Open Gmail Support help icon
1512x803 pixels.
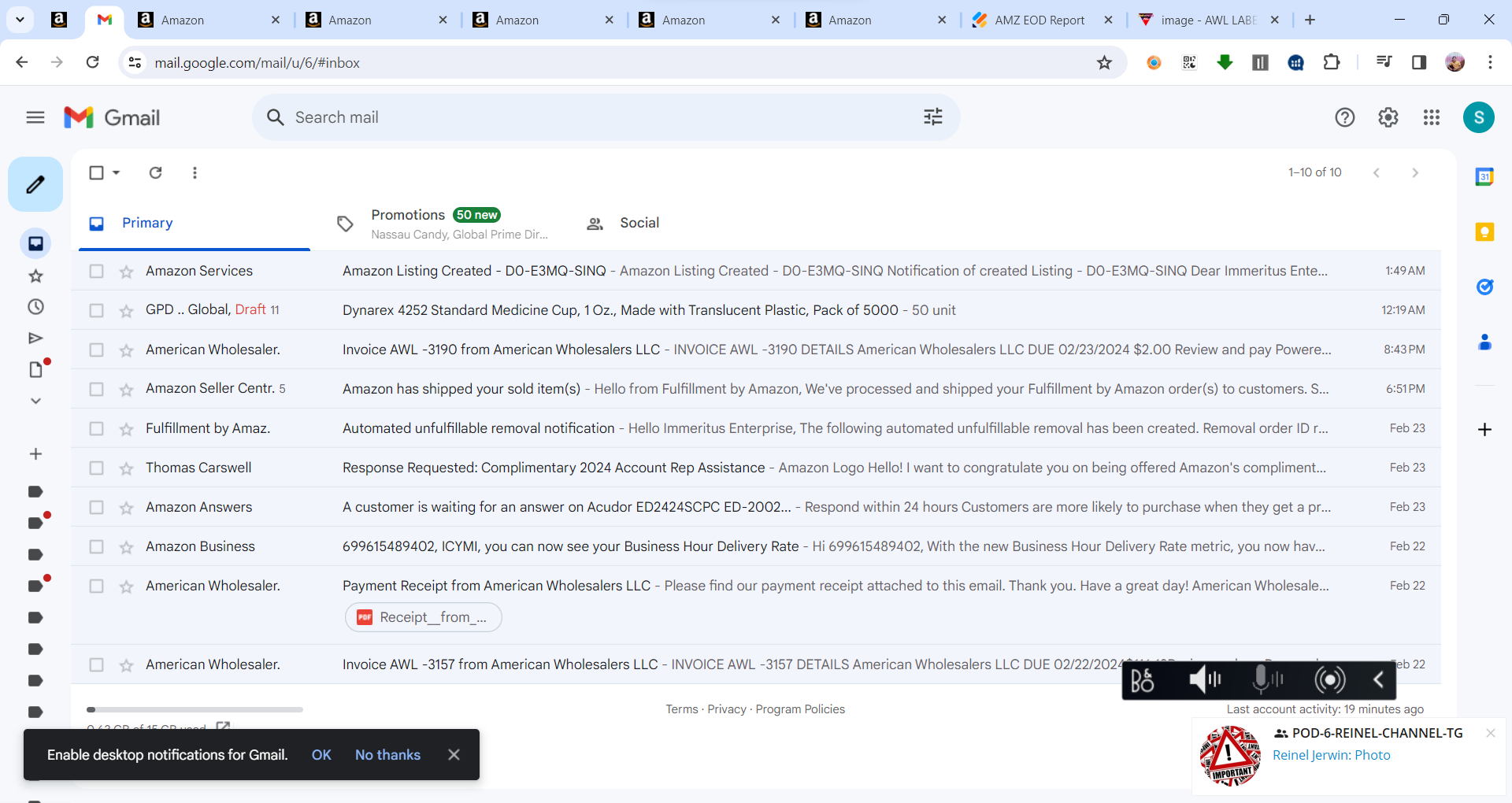[1345, 117]
